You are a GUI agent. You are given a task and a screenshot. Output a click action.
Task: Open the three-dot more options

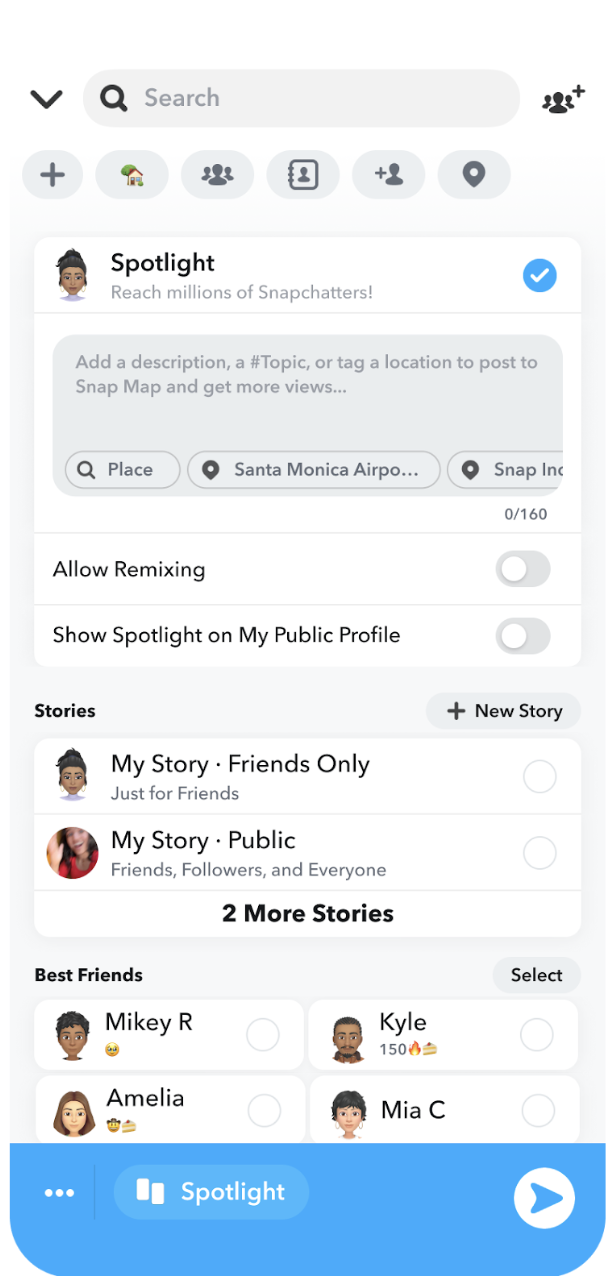click(x=59, y=1192)
